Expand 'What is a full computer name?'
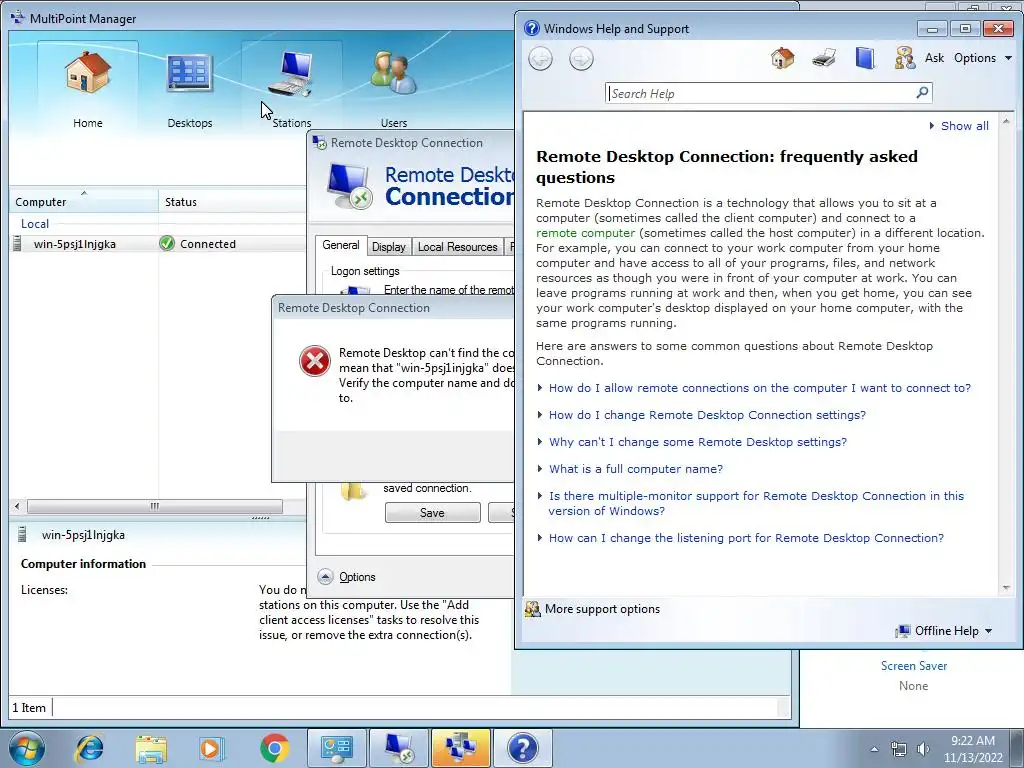The width and height of the screenshot is (1024, 768). click(635, 469)
